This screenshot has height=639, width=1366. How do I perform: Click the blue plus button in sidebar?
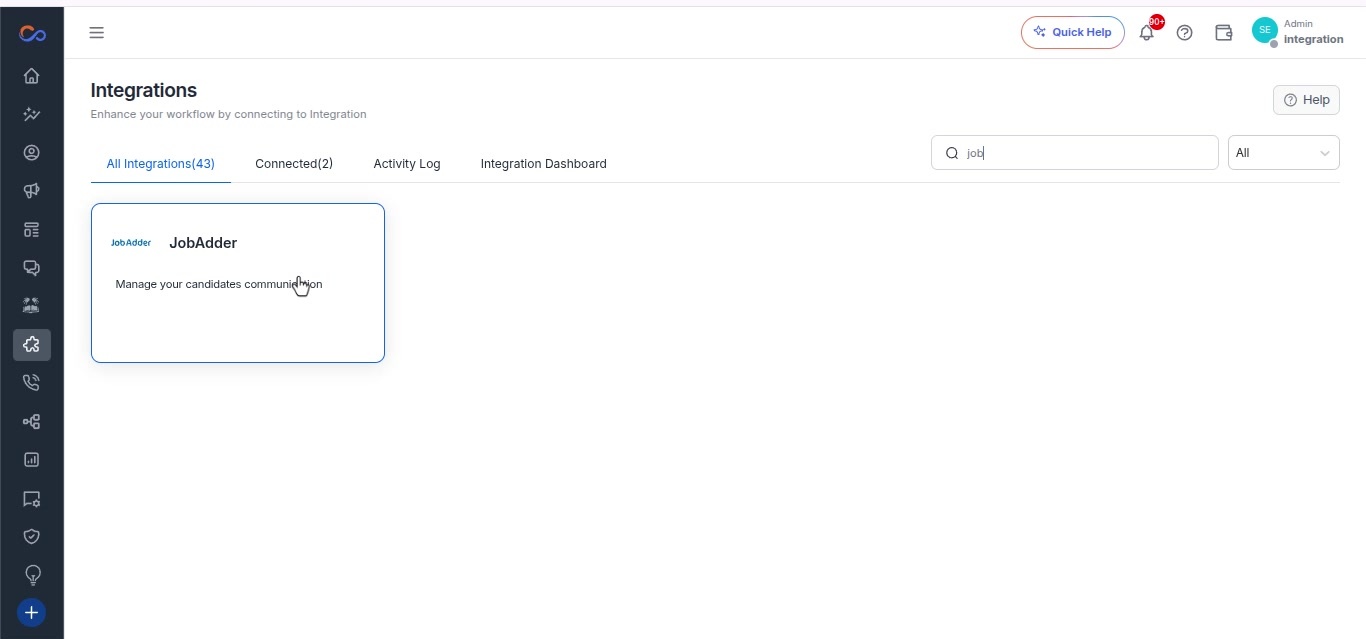click(31, 613)
